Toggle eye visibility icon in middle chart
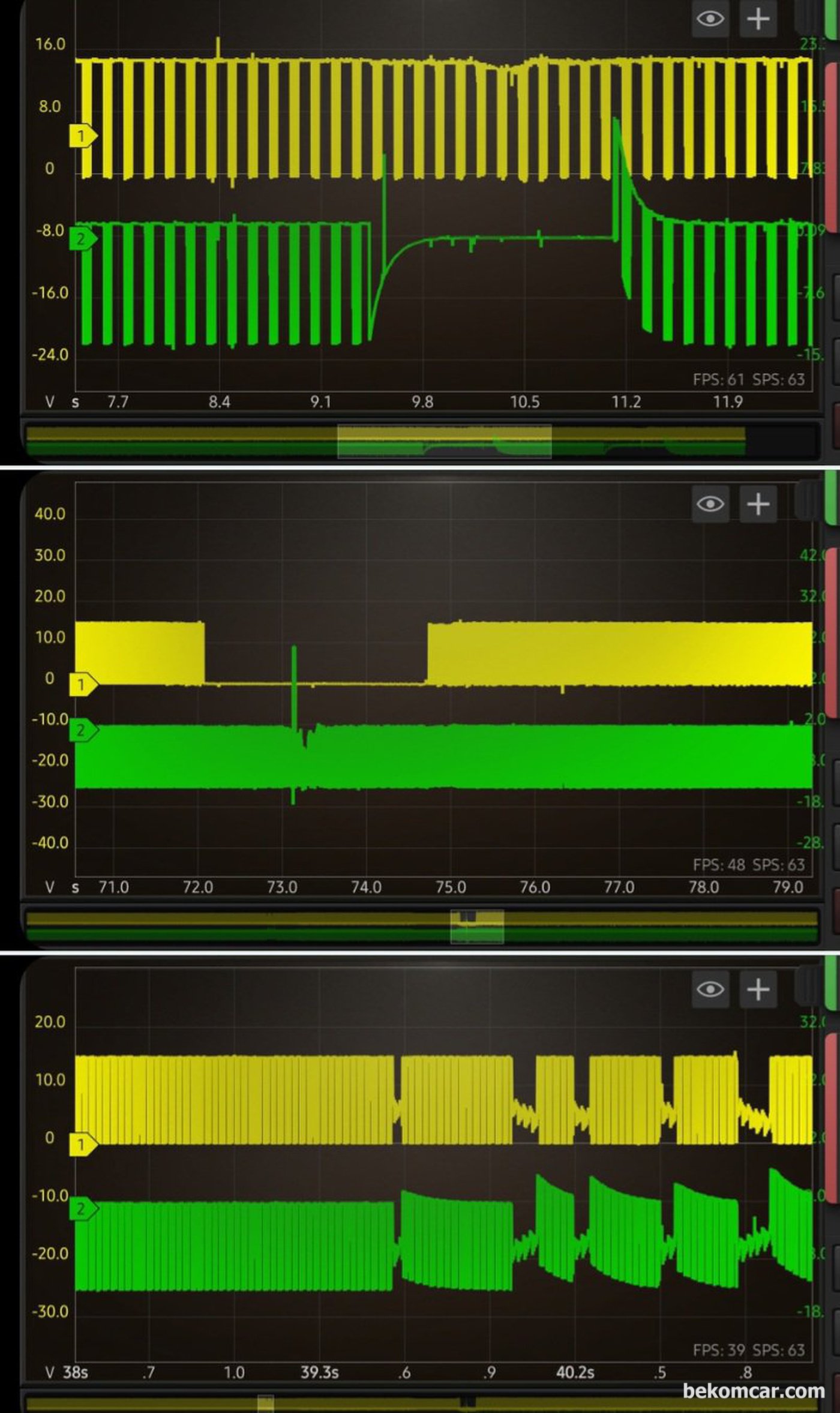This screenshot has height=1413, width=840. click(710, 503)
